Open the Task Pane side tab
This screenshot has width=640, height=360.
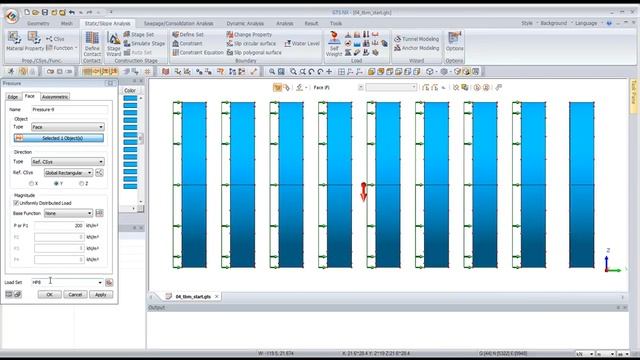633,96
